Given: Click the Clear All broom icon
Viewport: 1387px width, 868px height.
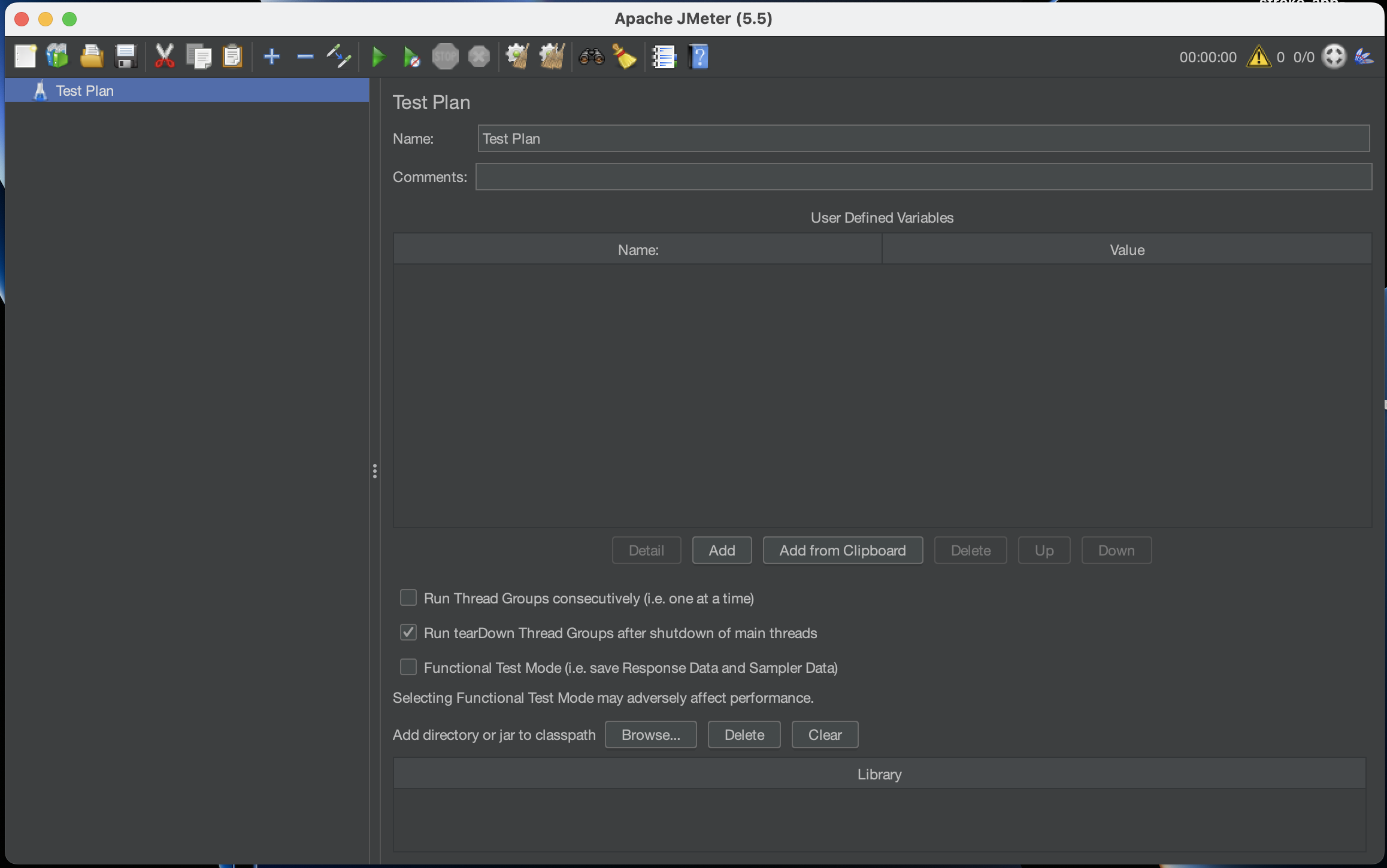Looking at the screenshot, I should (x=552, y=57).
